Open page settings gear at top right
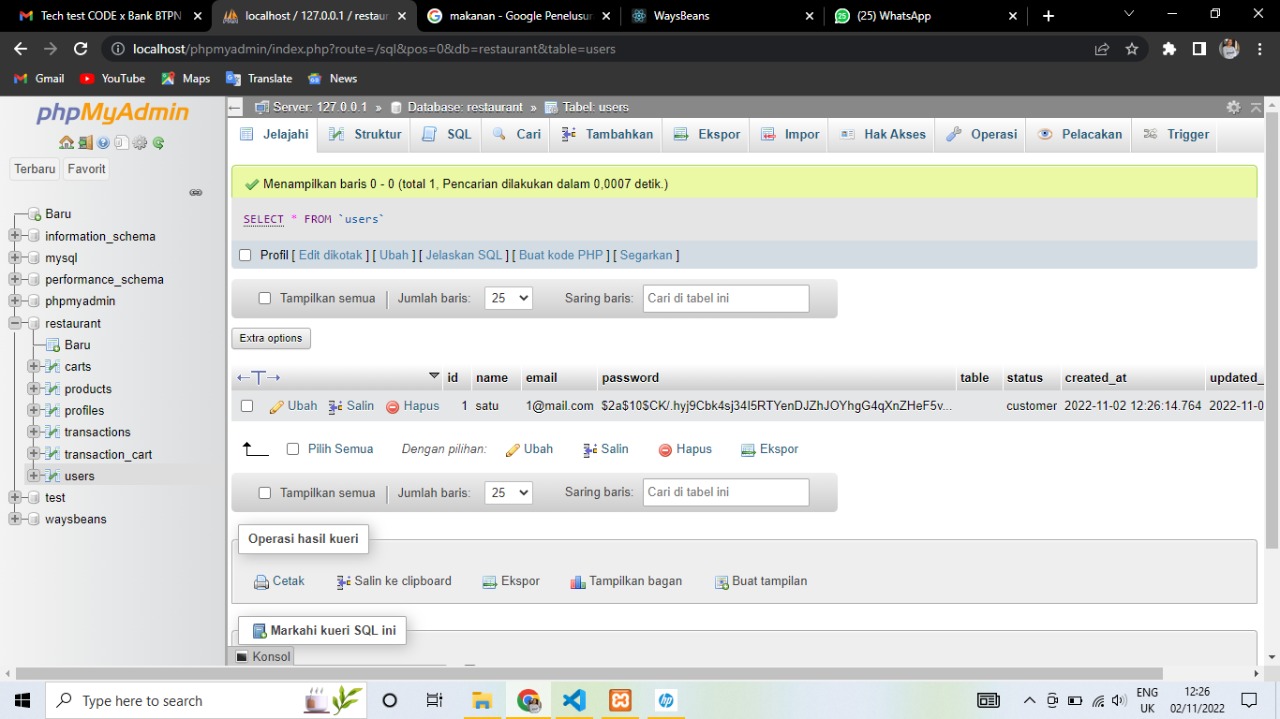This screenshot has width=1280, height=719. click(x=1233, y=107)
